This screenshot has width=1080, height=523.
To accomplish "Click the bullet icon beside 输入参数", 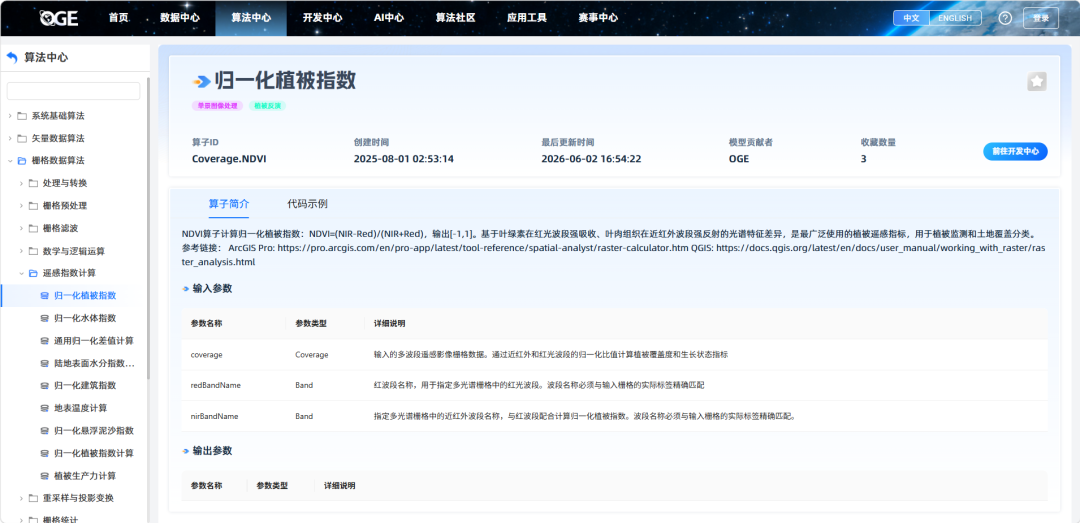I will click(x=186, y=289).
